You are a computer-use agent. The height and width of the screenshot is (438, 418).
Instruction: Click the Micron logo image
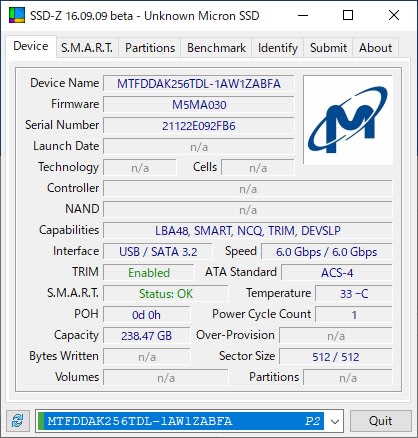348,120
